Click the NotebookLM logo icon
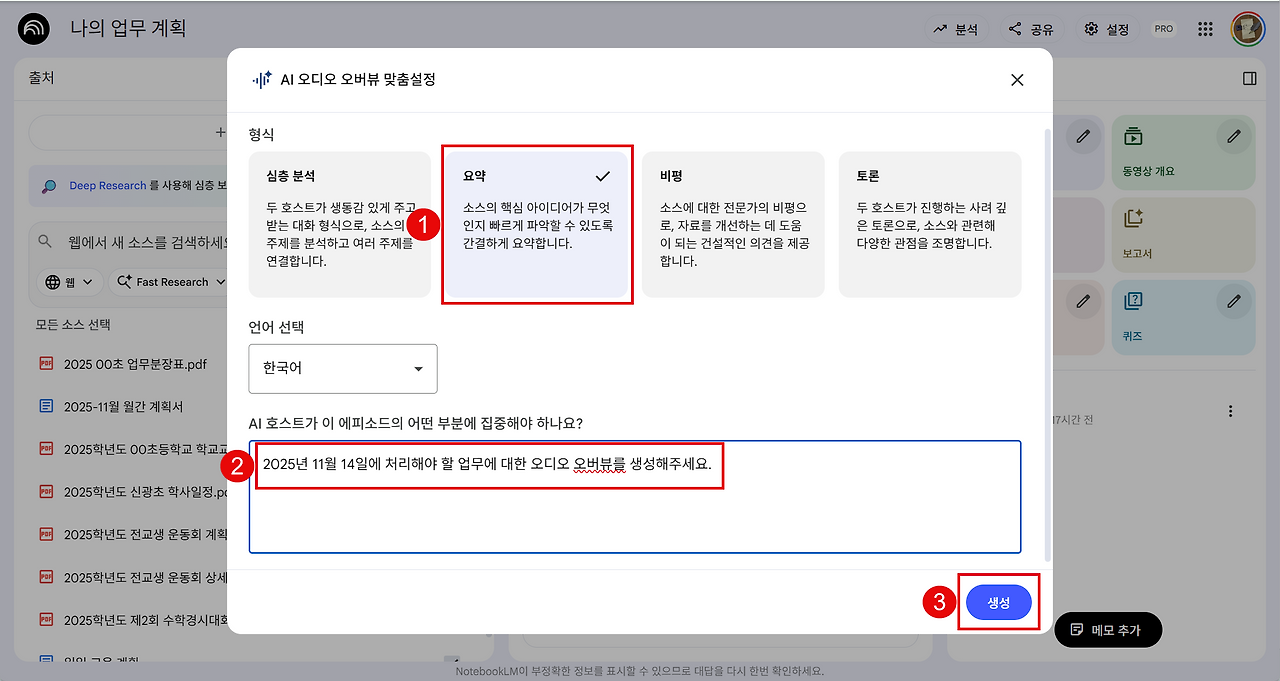The width and height of the screenshot is (1280, 681). (x=34, y=29)
